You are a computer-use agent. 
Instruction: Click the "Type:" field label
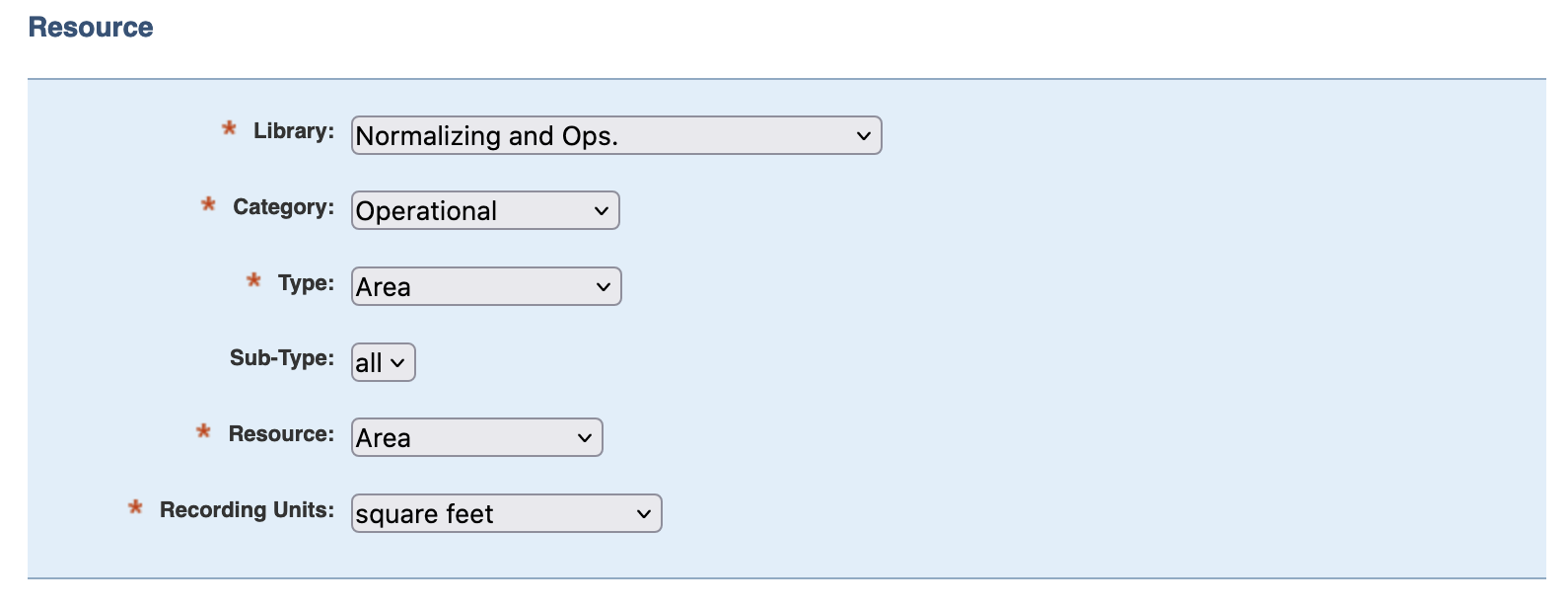307,282
